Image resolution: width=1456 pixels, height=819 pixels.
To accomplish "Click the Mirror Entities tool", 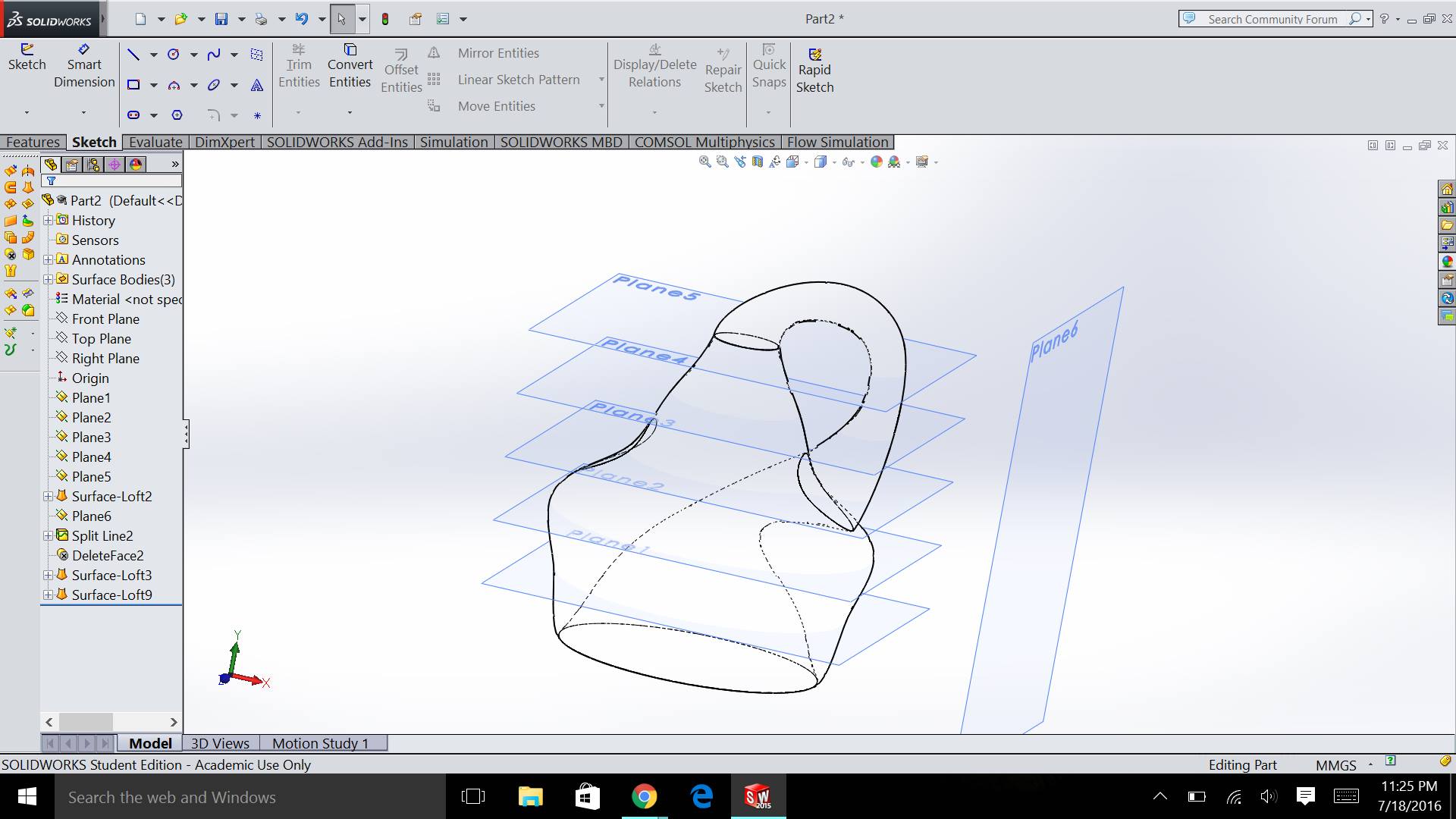I will [x=497, y=52].
